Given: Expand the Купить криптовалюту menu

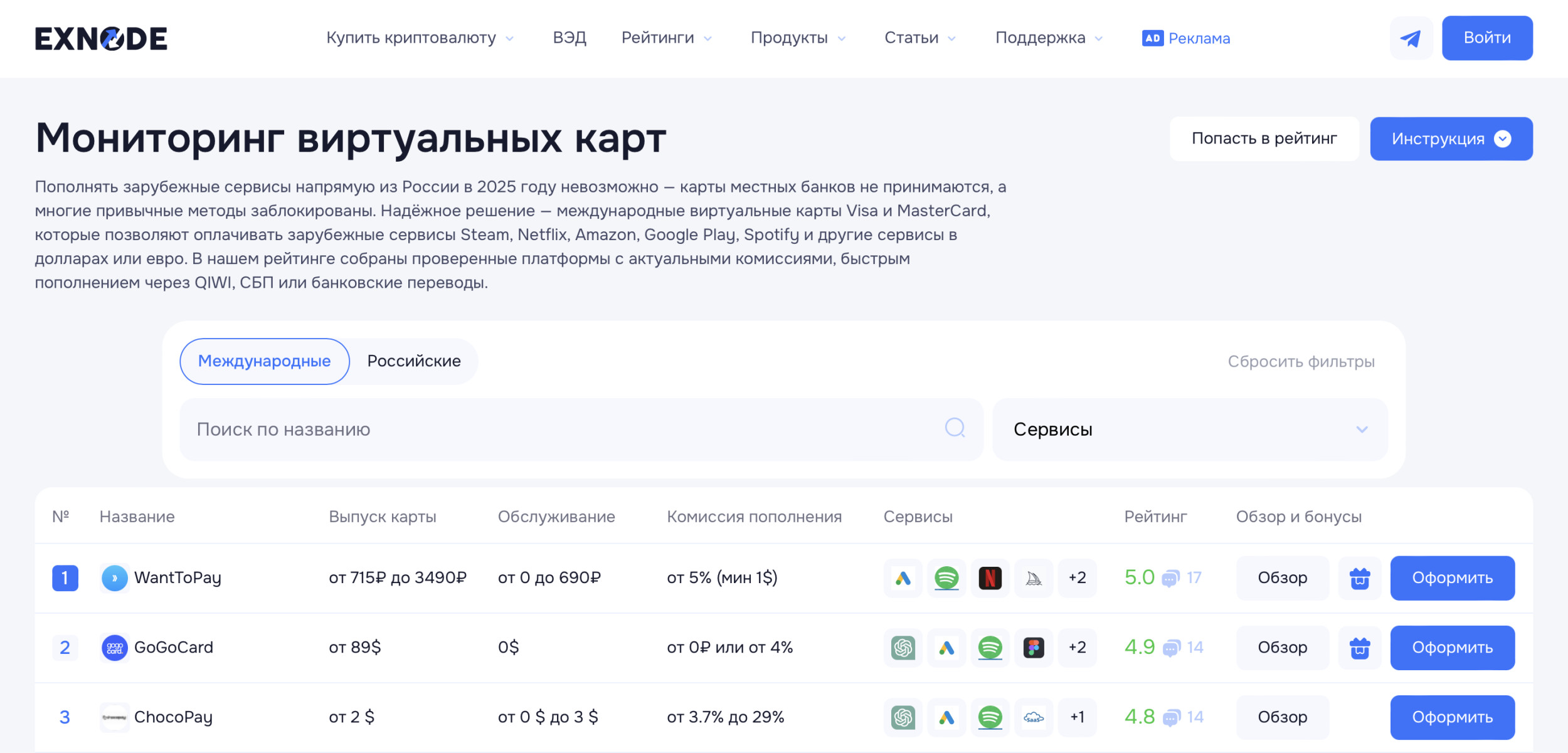Looking at the screenshot, I should [420, 38].
